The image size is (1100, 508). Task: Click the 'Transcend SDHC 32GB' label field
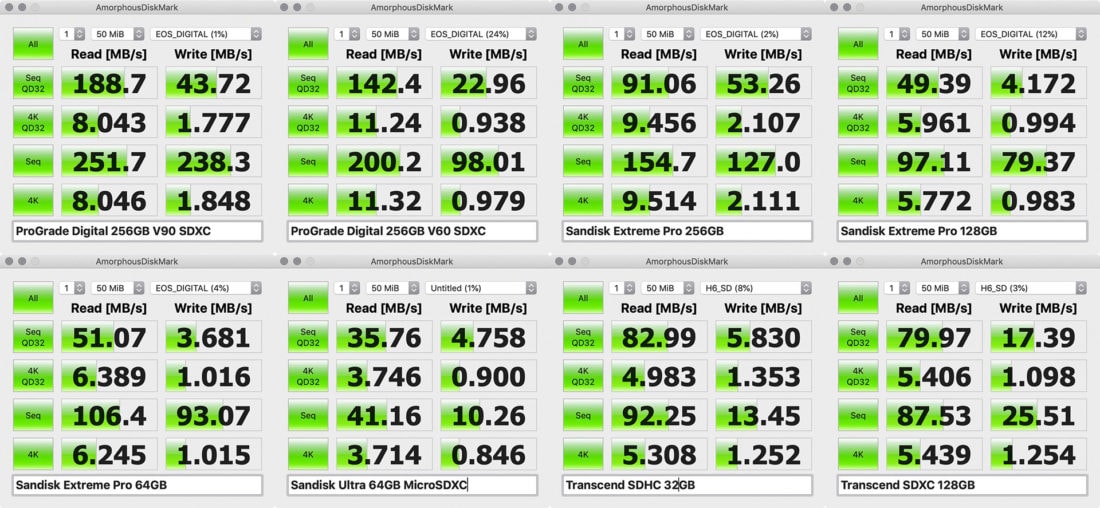687,485
